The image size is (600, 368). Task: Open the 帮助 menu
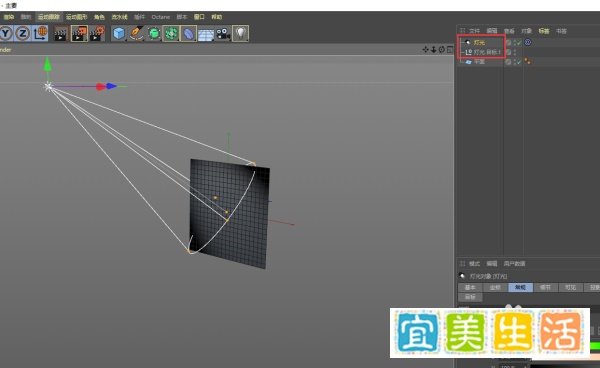[x=217, y=17]
